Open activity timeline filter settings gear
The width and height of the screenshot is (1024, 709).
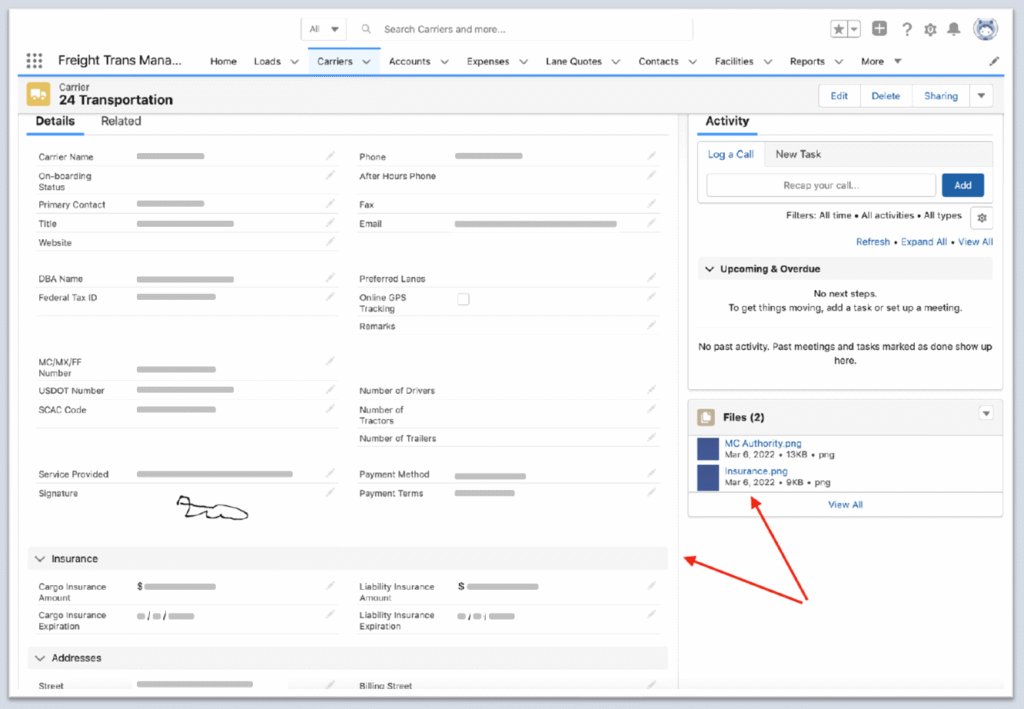pos(981,217)
